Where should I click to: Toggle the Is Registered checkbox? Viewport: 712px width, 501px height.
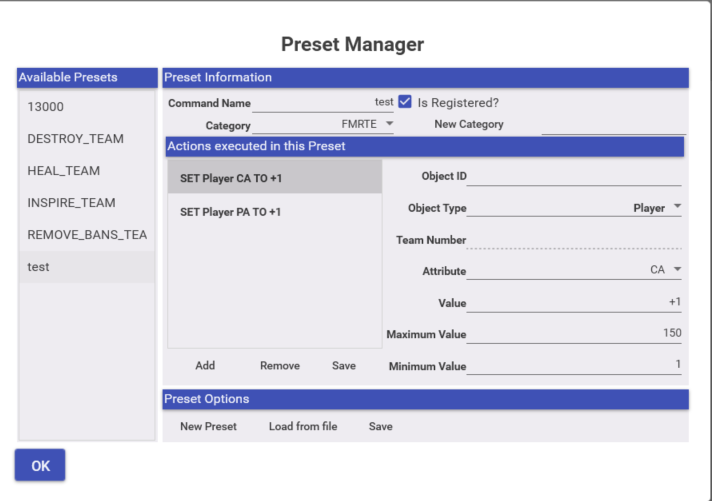[x=405, y=102]
